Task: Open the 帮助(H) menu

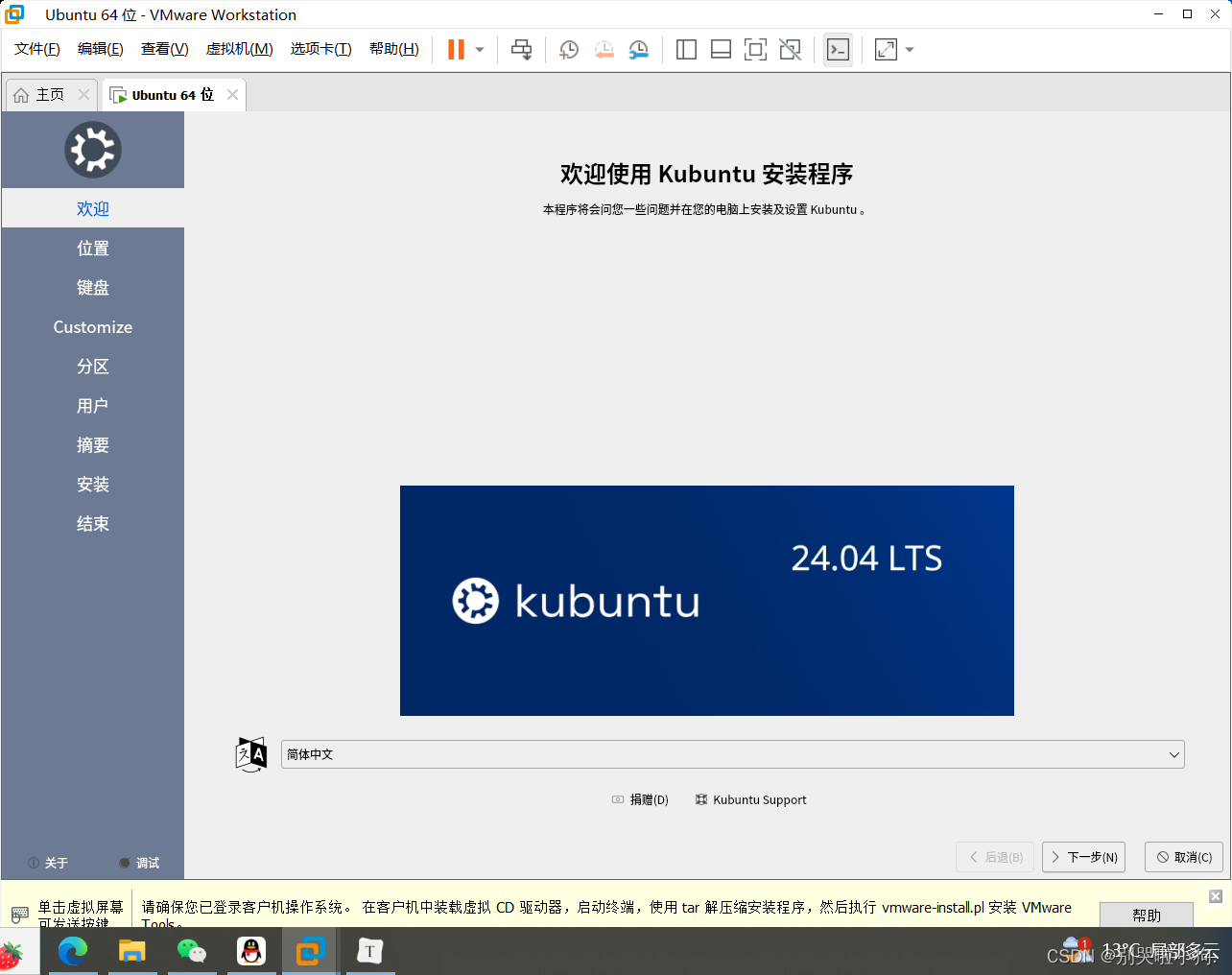Action: point(394,49)
